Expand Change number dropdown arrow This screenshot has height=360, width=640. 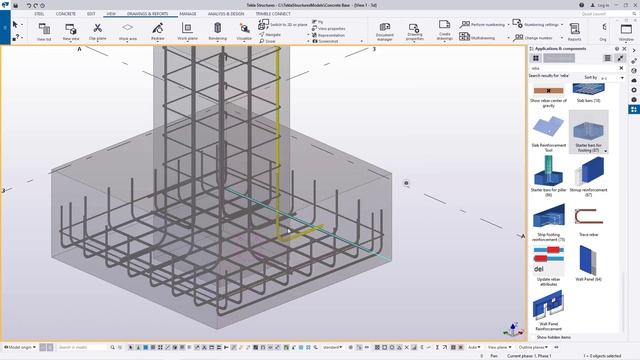pos(562,38)
